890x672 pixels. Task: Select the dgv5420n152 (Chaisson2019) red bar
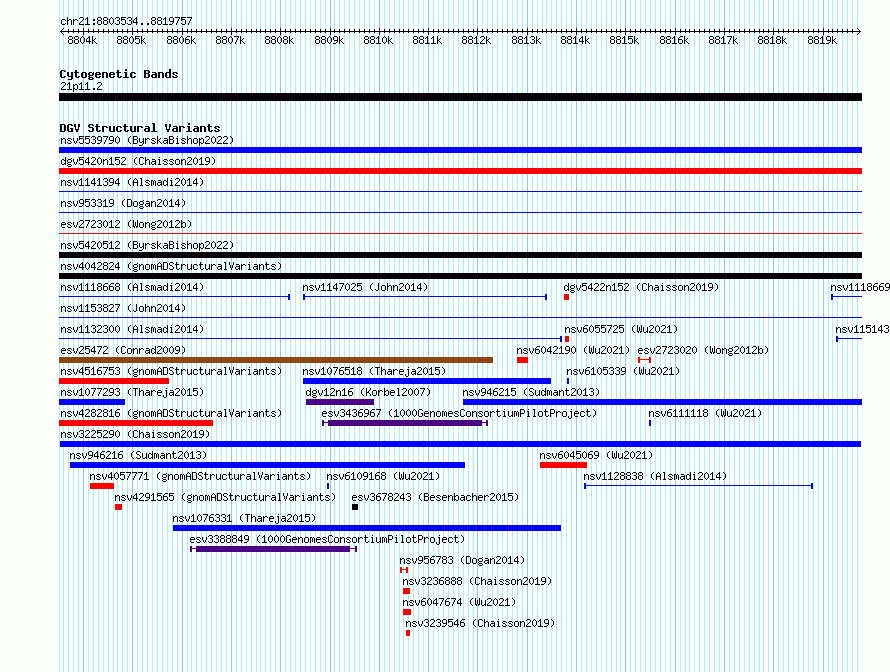[460, 171]
